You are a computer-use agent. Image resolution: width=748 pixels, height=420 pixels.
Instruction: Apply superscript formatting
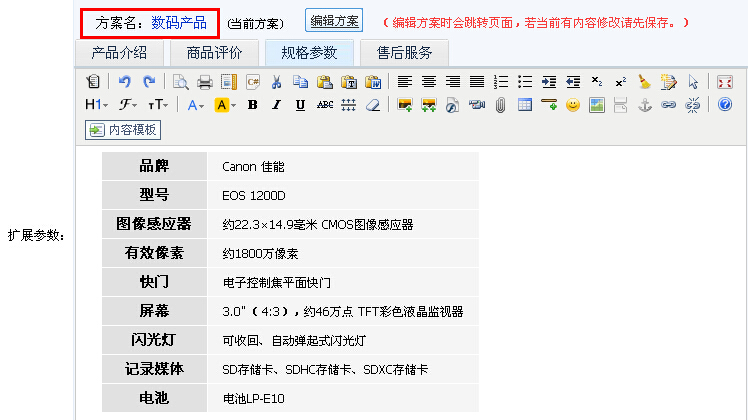(621, 82)
